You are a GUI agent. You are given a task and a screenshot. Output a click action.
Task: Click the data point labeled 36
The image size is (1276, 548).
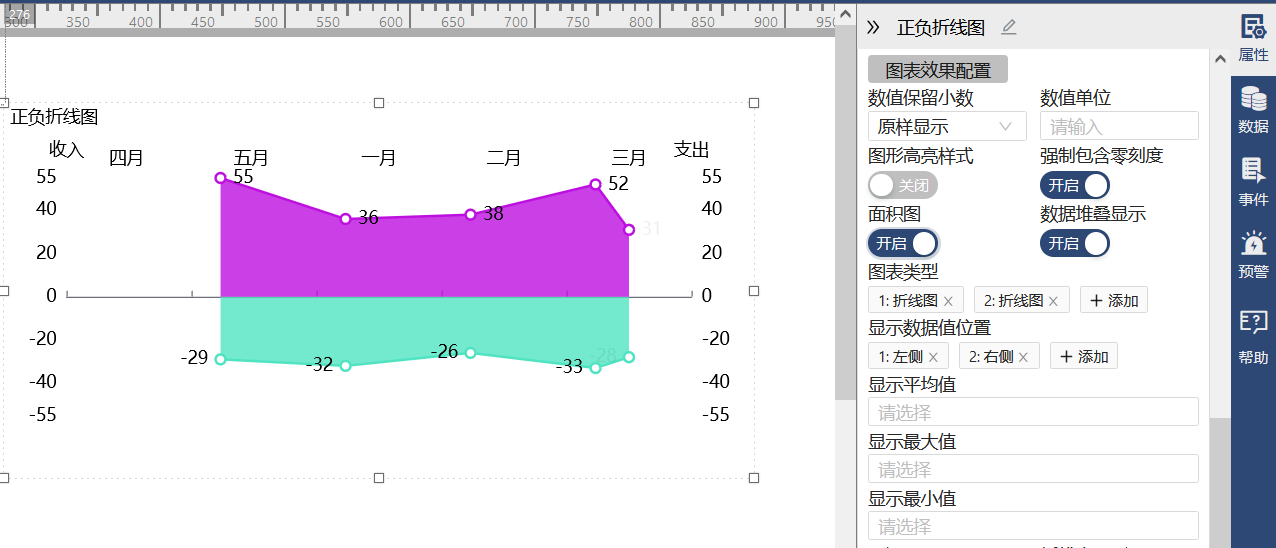pyautogui.click(x=345, y=219)
